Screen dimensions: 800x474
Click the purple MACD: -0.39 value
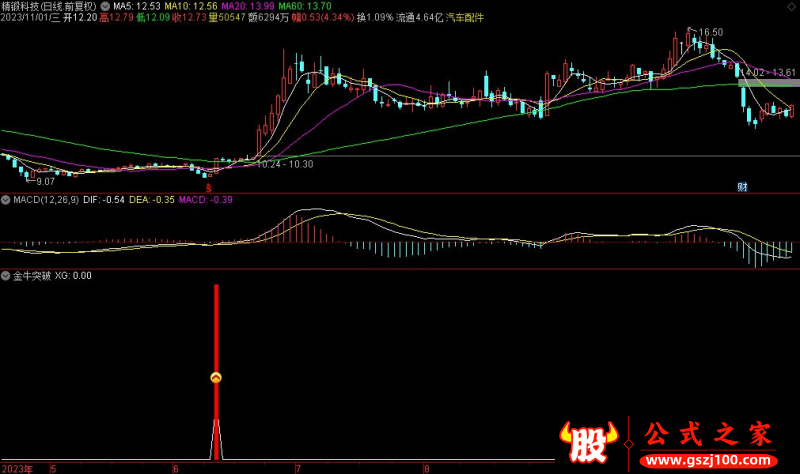click(206, 200)
